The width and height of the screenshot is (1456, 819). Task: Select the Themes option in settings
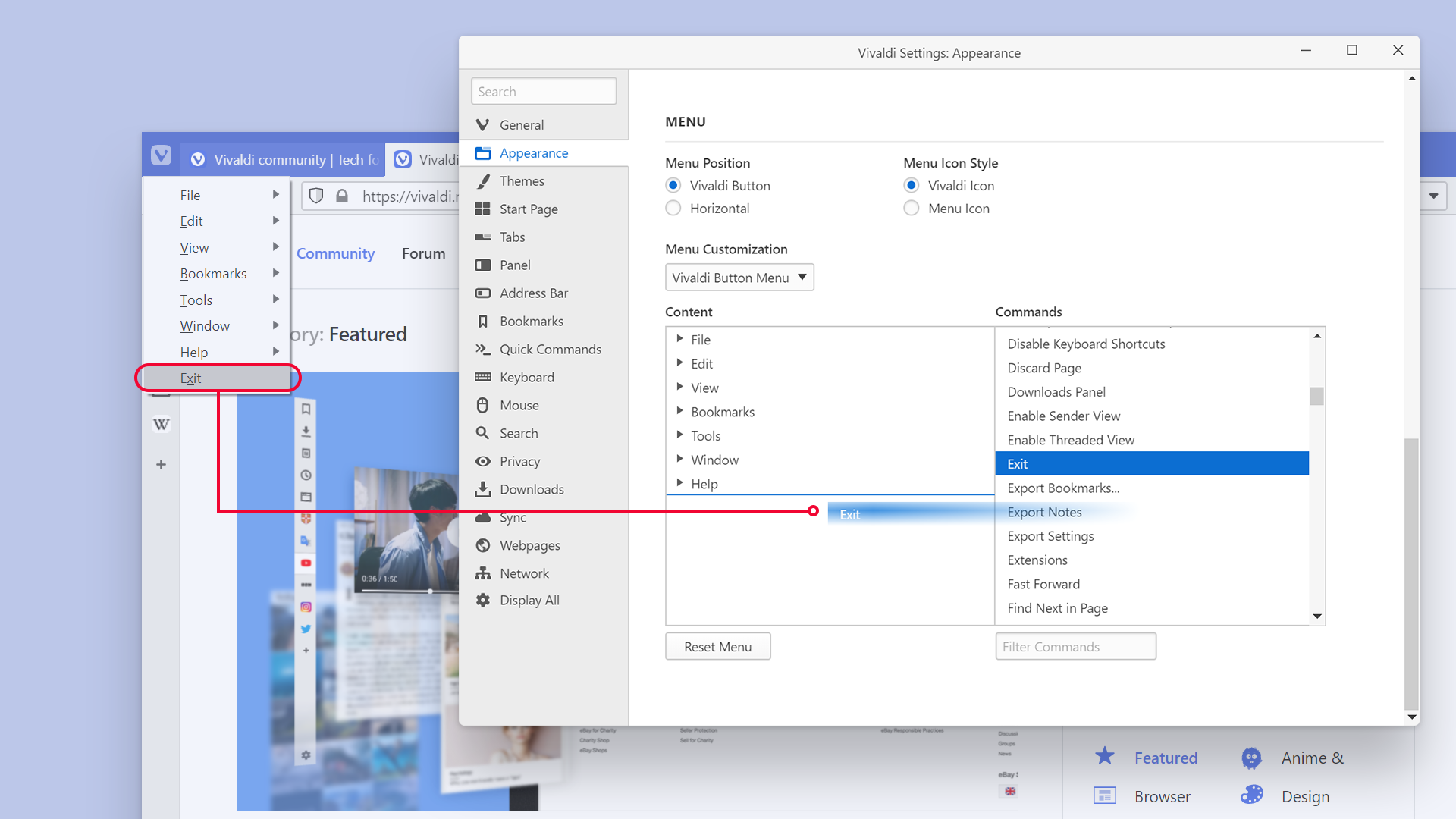coord(521,181)
